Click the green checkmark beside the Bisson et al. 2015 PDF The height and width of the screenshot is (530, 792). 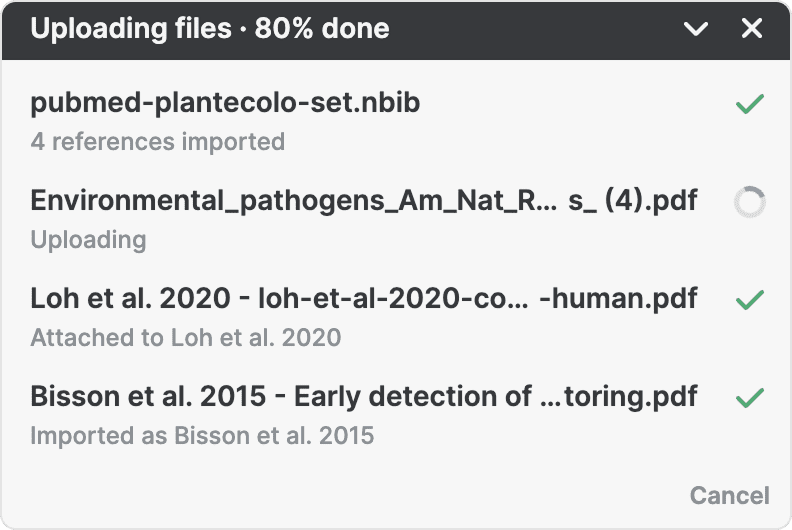pos(749,398)
